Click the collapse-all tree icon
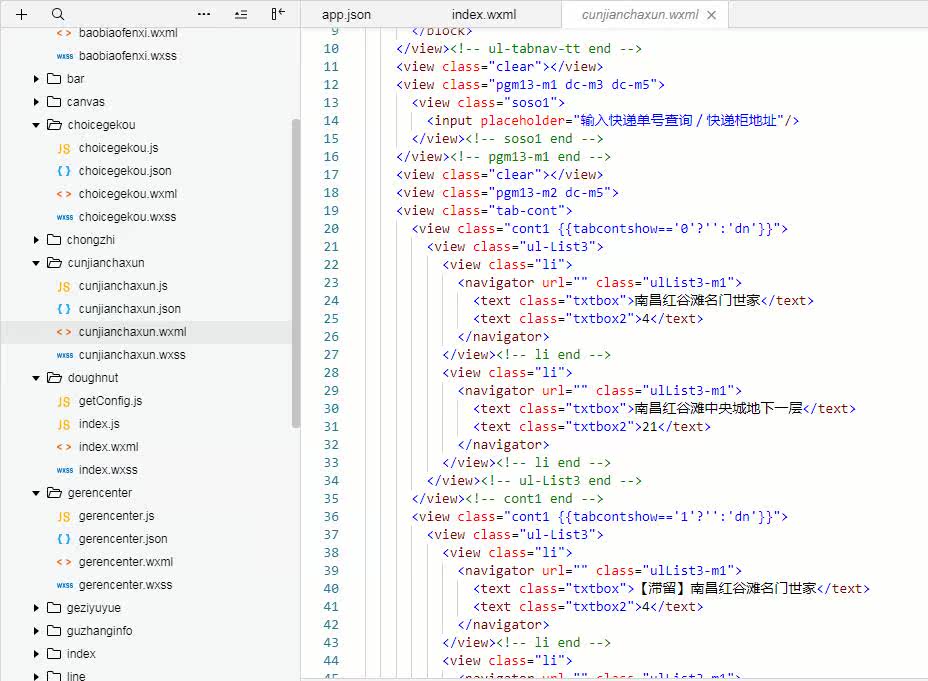 point(241,14)
